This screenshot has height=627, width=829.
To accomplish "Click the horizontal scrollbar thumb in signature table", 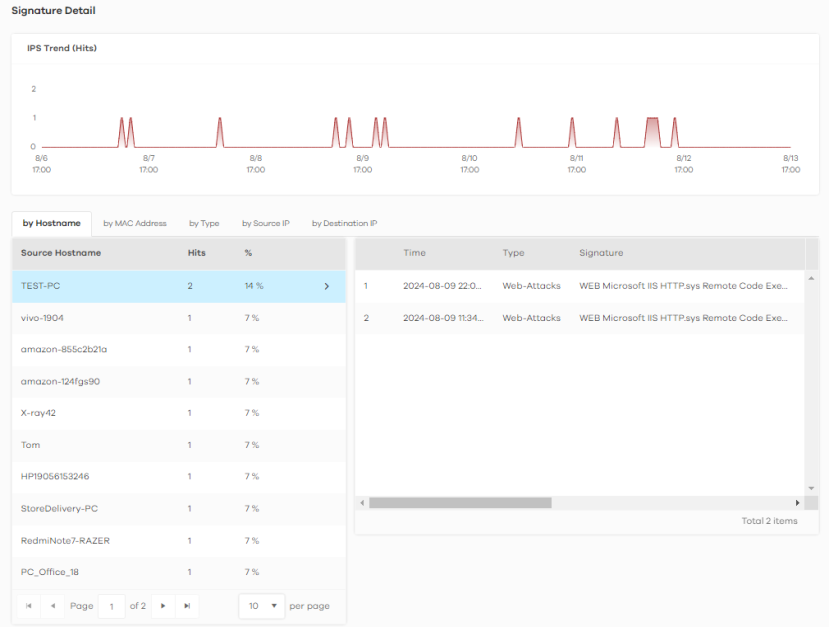I will pos(460,503).
